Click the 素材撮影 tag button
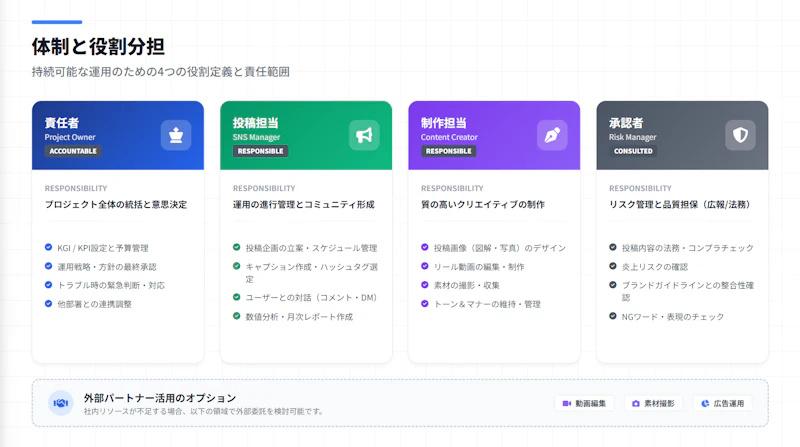The height and width of the screenshot is (447, 800). pyautogui.click(x=654, y=403)
